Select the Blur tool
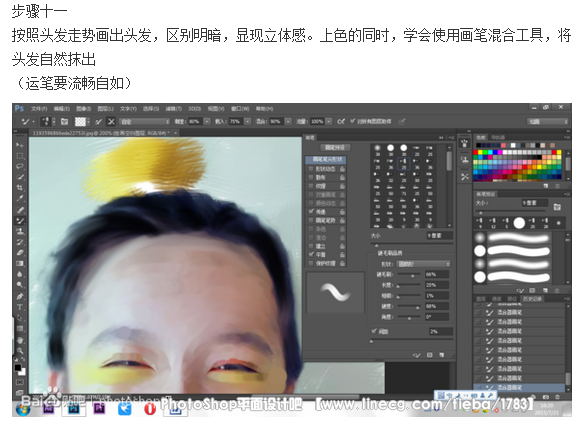584x421 pixels. click(x=20, y=275)
